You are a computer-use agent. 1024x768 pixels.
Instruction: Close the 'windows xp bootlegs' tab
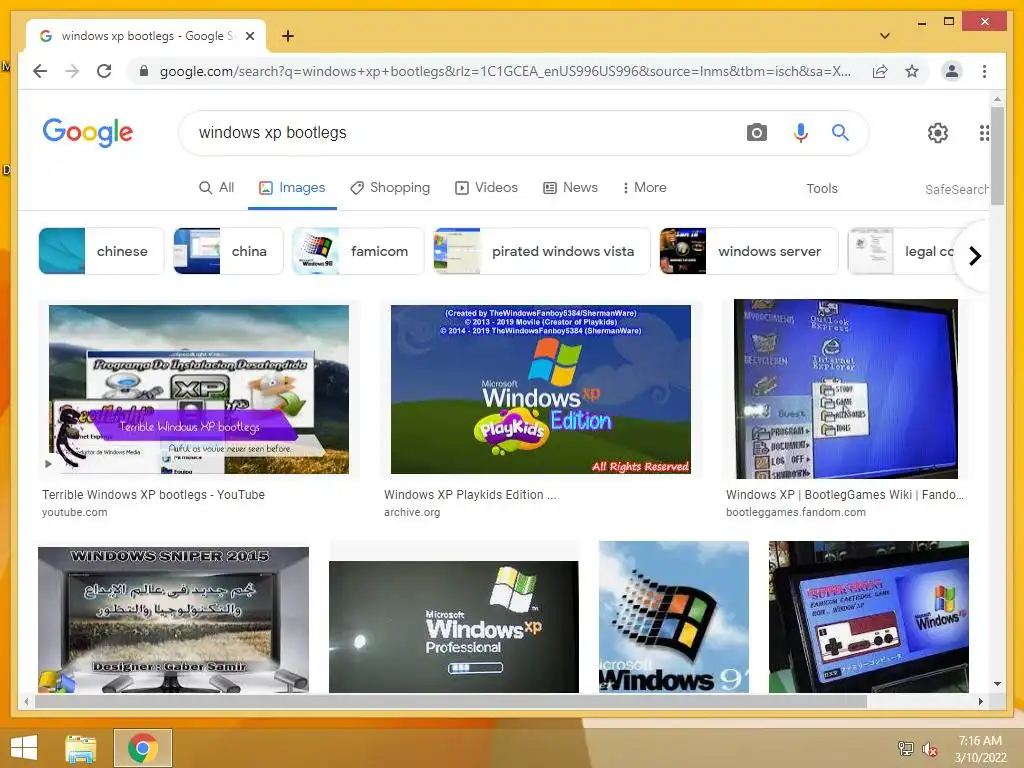[x=249, y=36]
